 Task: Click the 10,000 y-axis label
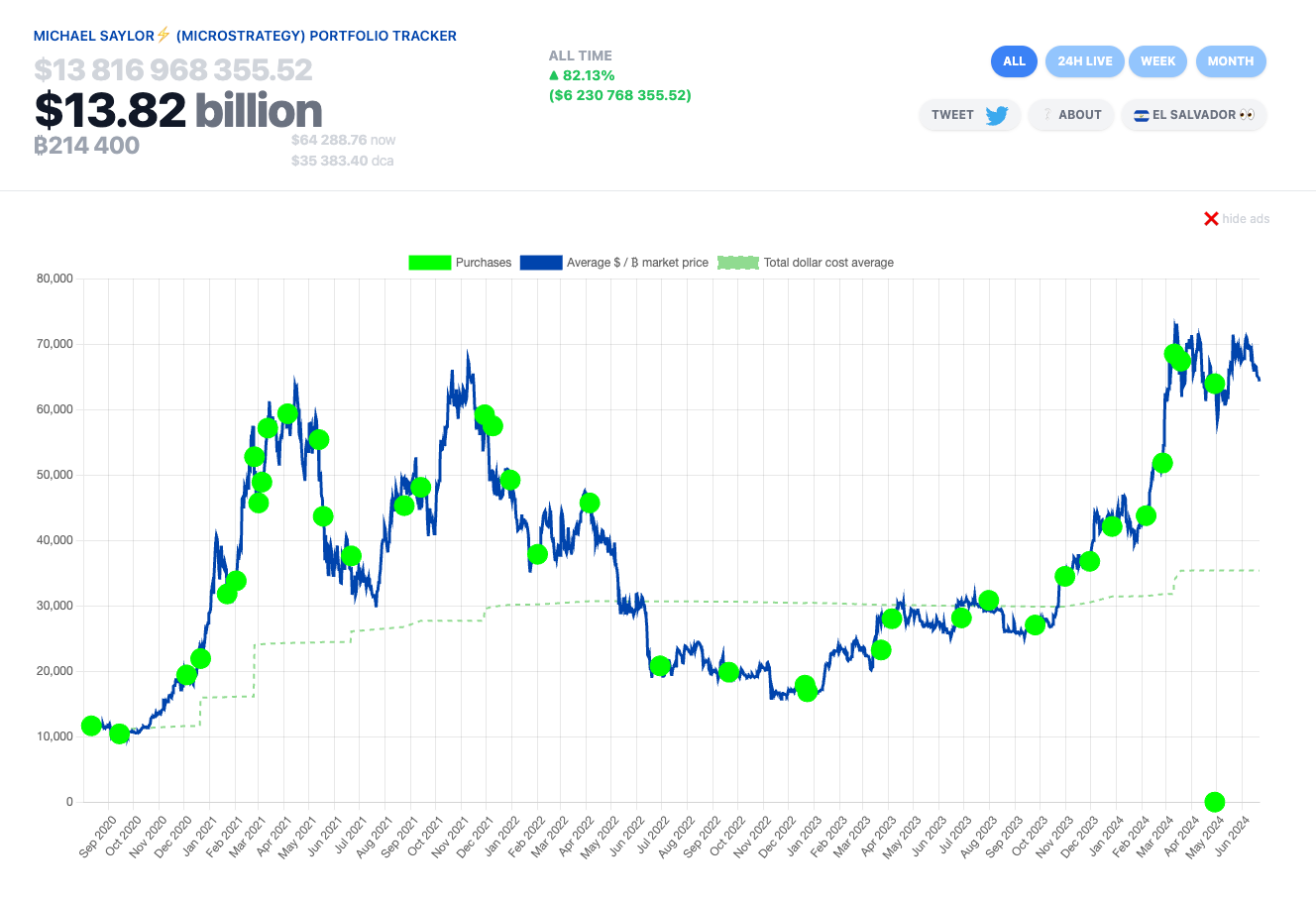(55, 736)
